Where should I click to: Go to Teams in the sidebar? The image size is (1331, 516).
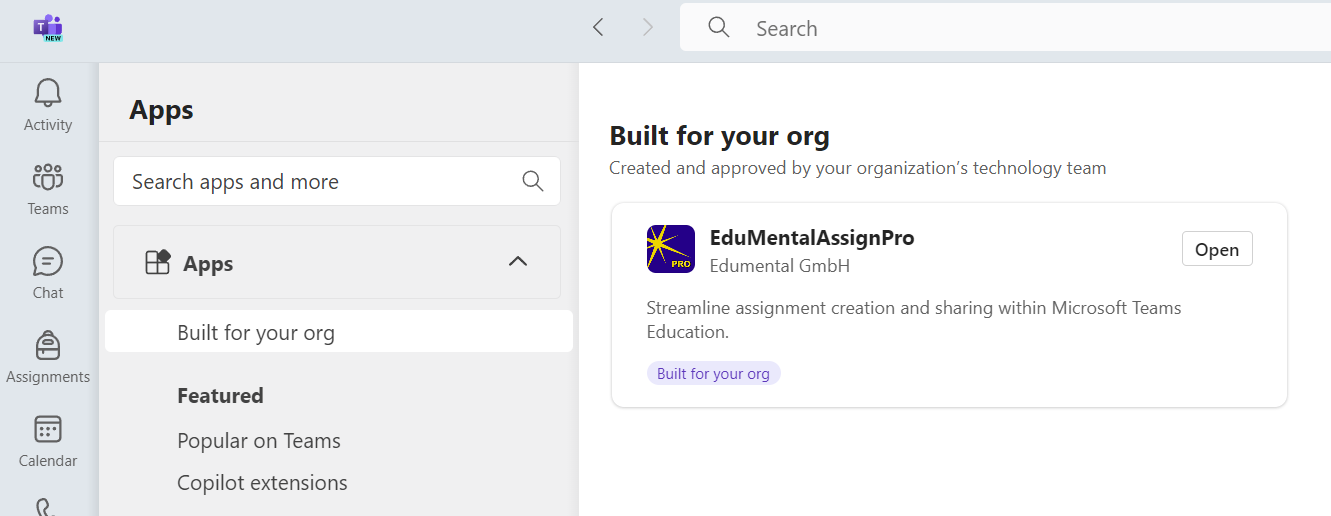tap(48, 178)
